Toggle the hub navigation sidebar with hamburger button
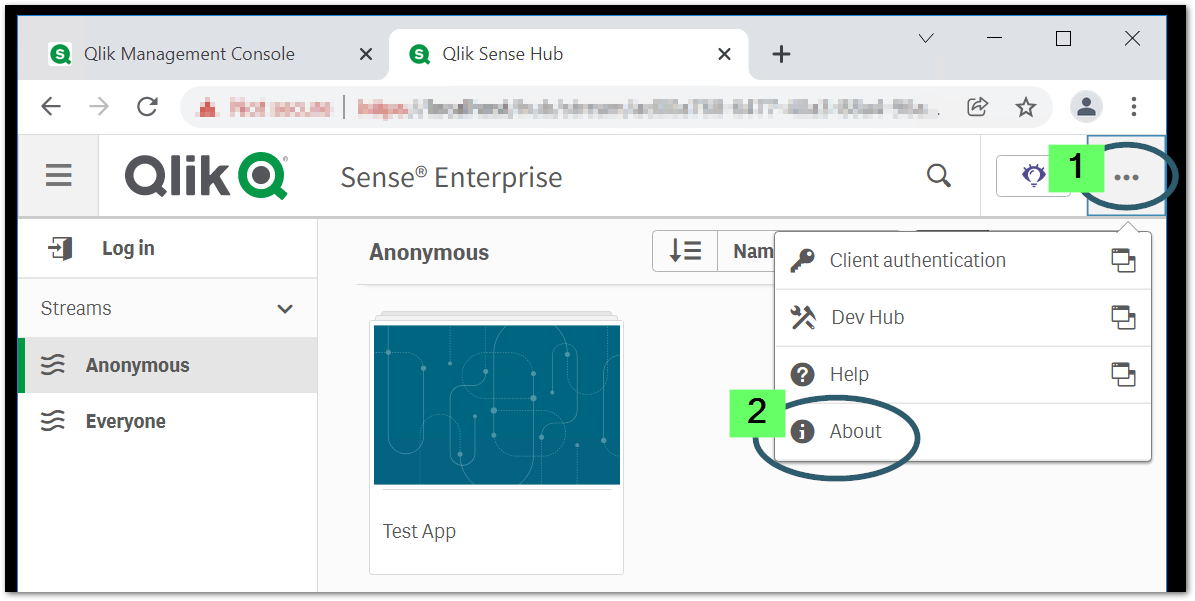This screenshot has height=601, width=1195. [x=58, y=175]
